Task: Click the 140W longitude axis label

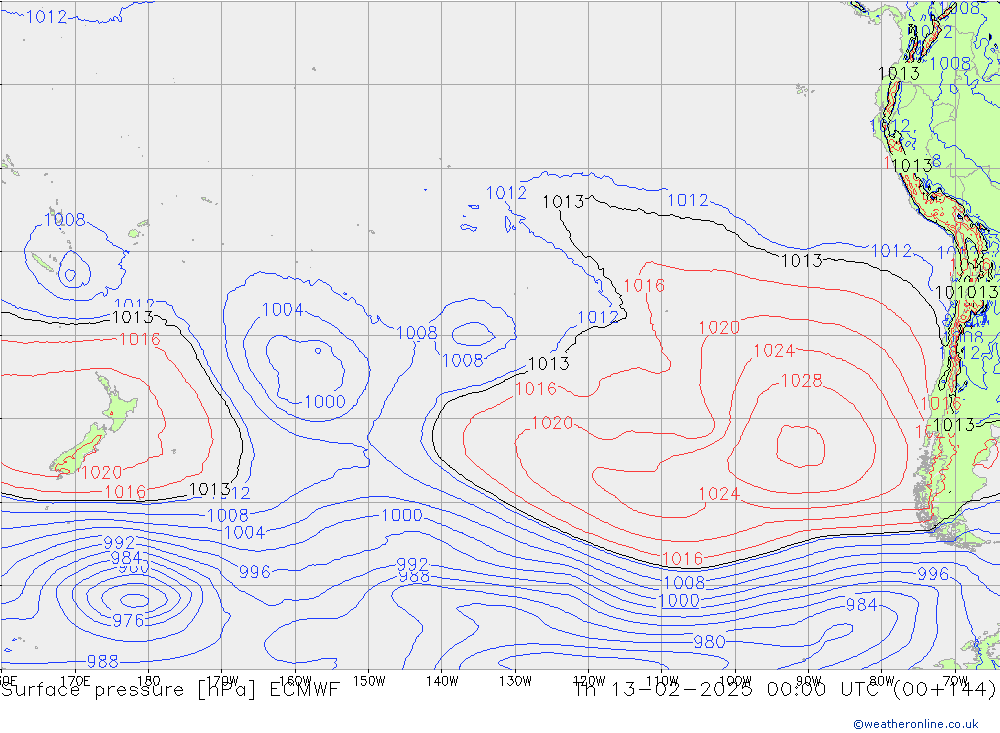Action: point(442,681)
